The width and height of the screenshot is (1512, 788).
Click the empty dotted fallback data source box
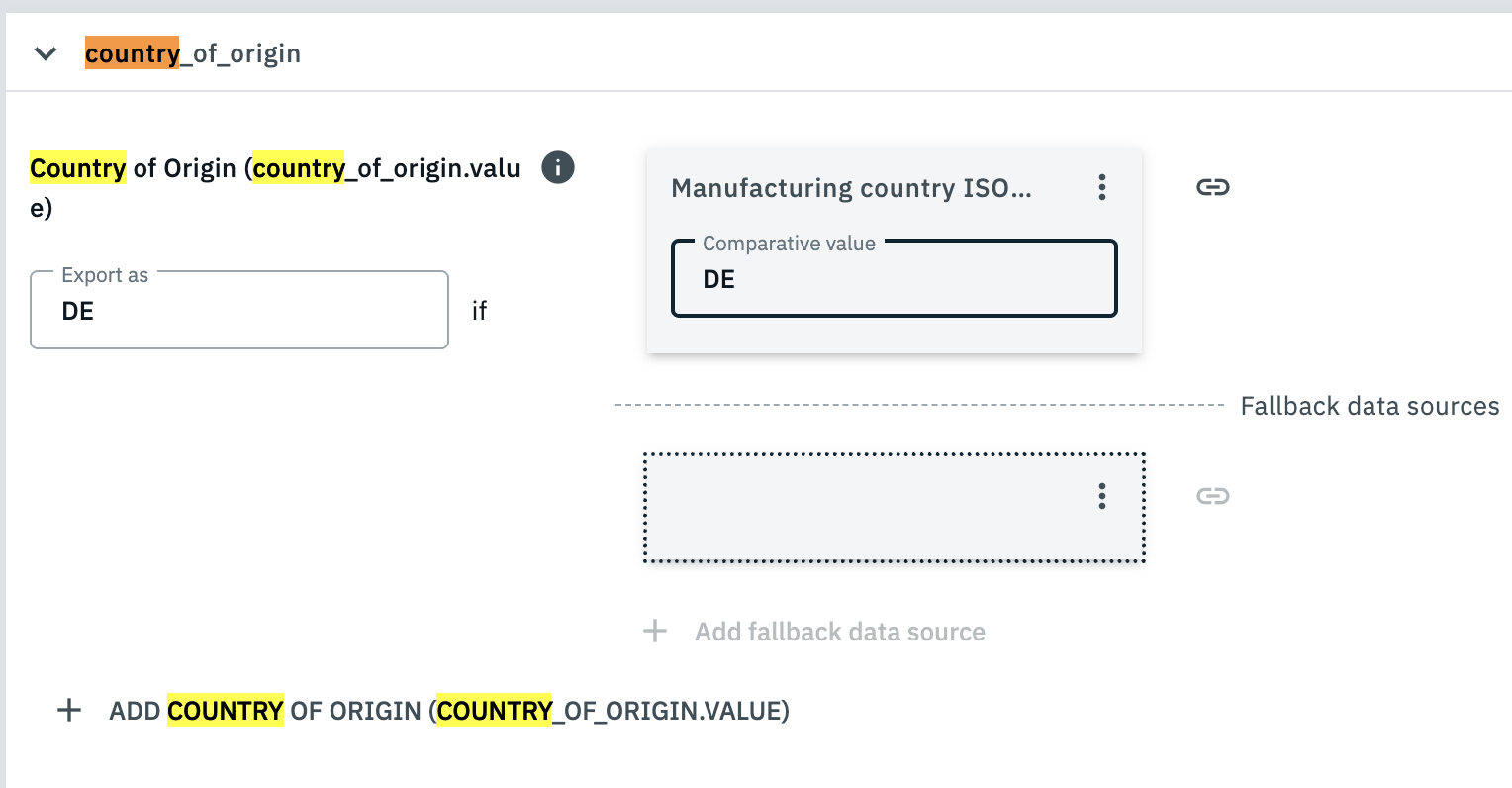pos(861,508)
